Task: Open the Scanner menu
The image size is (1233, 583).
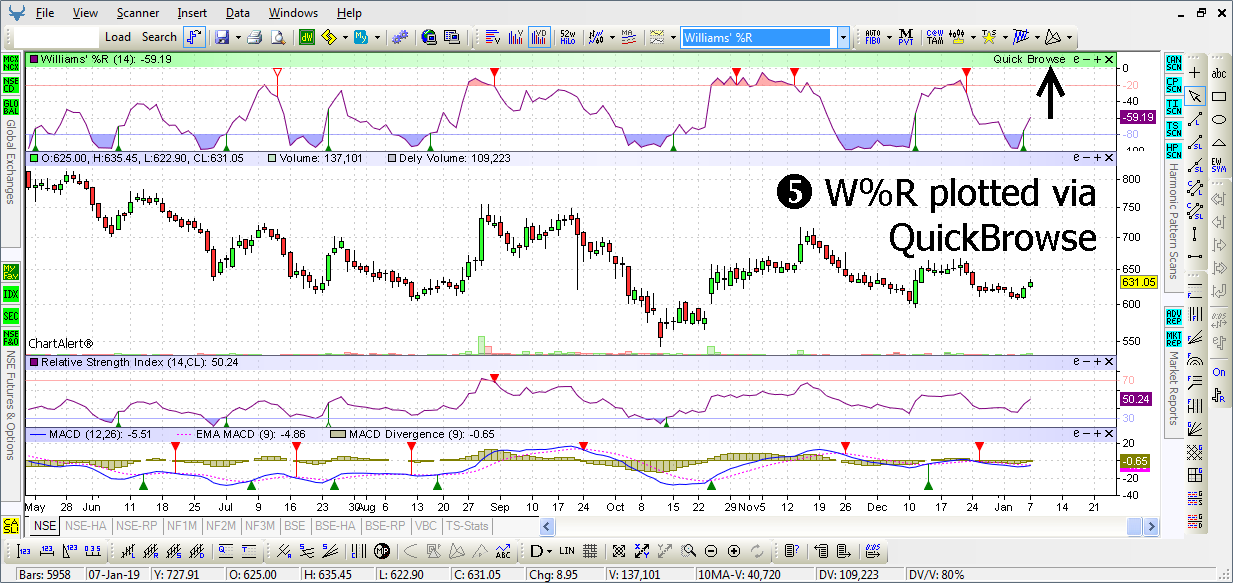Action: (137, 13)
